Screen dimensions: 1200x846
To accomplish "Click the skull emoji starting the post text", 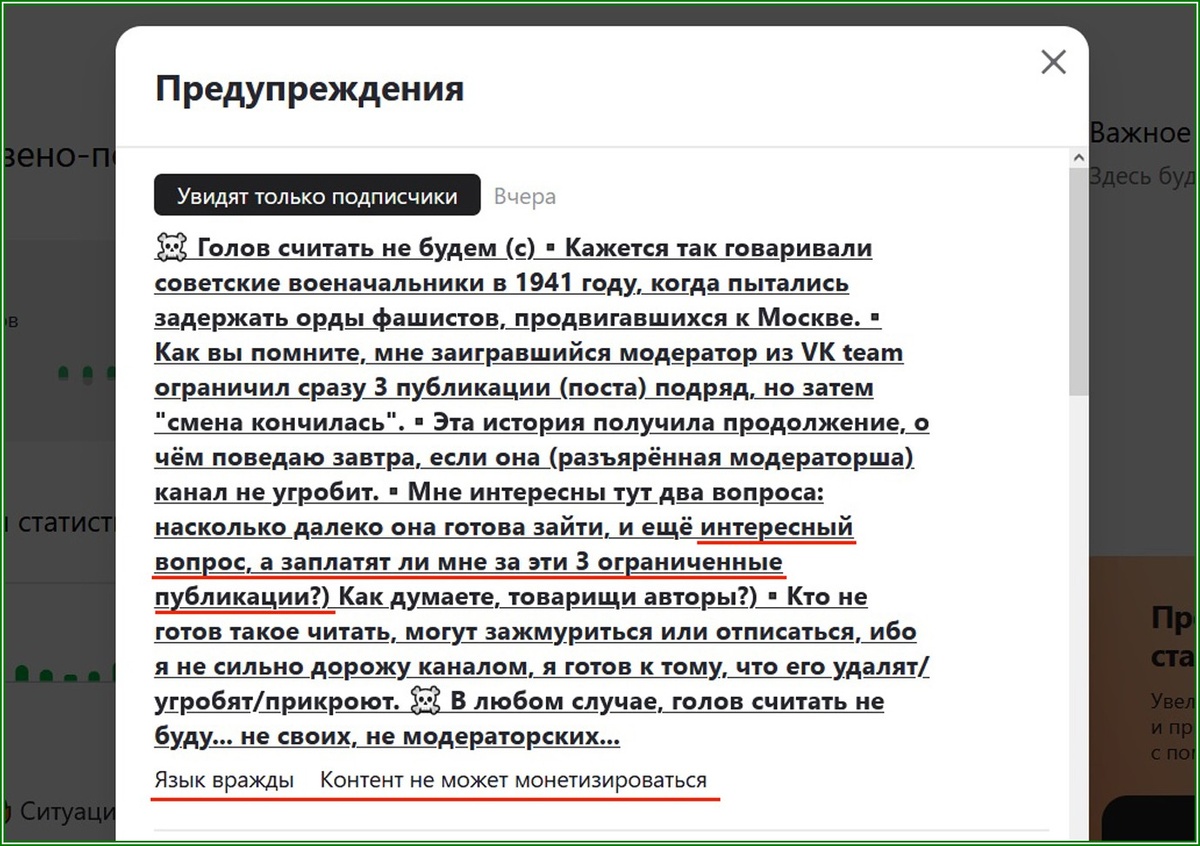I will tap(172, 247).
